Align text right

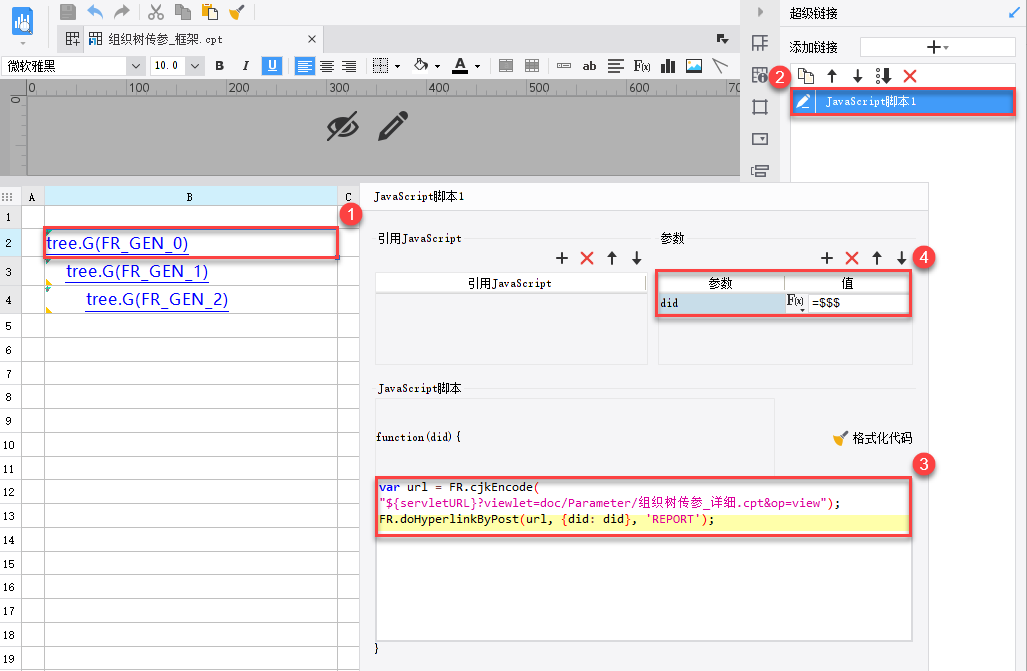coord(349,66)
